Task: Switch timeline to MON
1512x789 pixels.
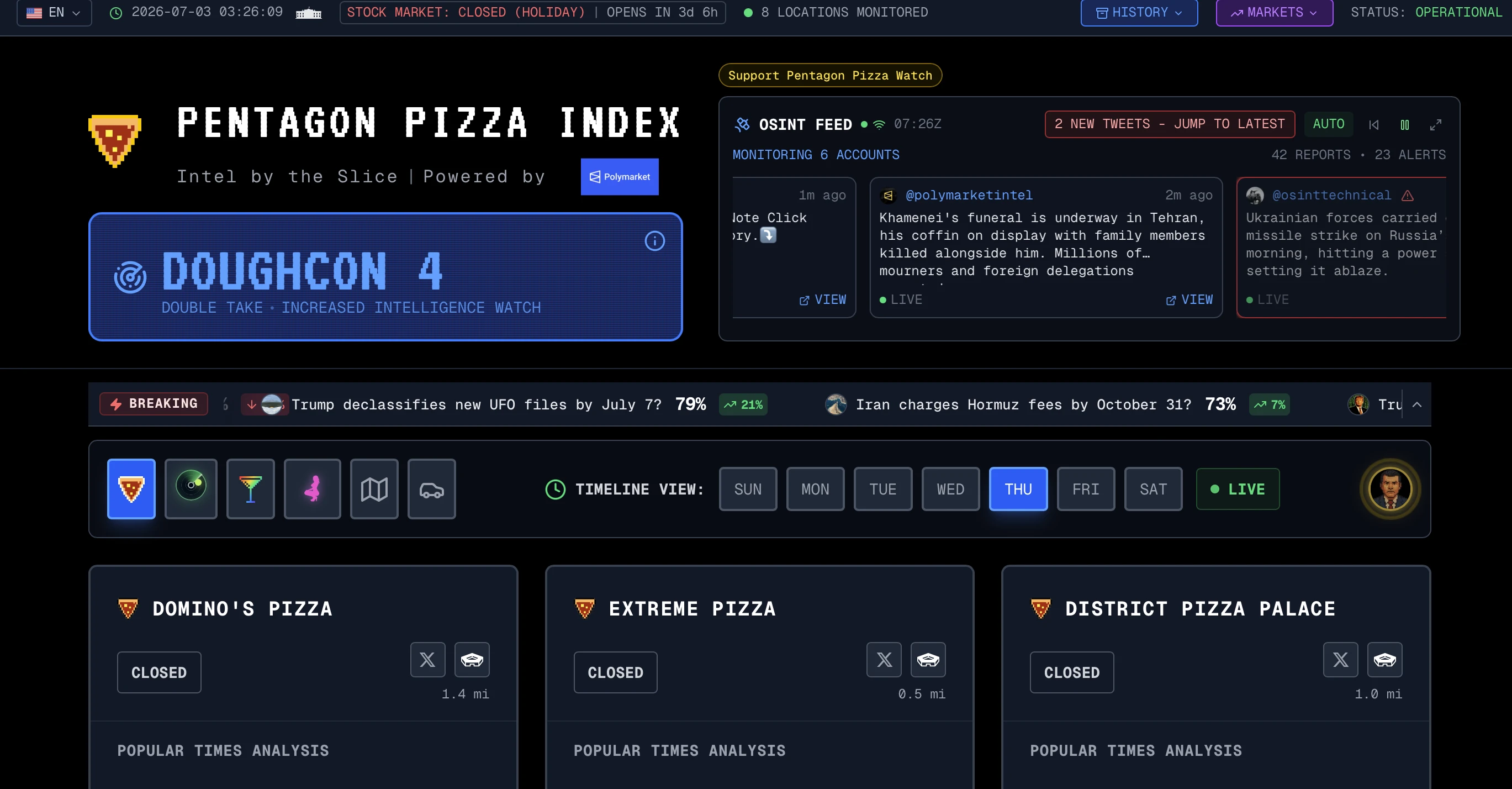Action: (815, 489)
